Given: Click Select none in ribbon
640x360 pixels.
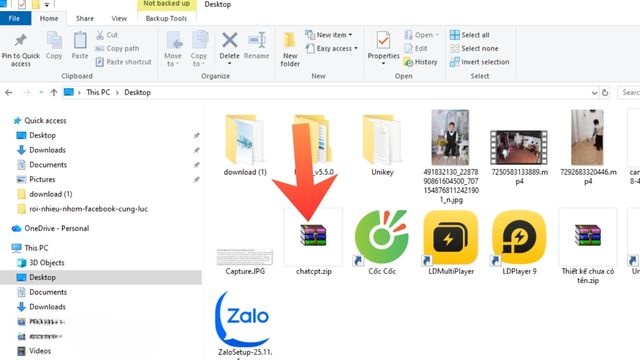Looking at the screenshot, I should pyautogui.click(x=474, y=49).
